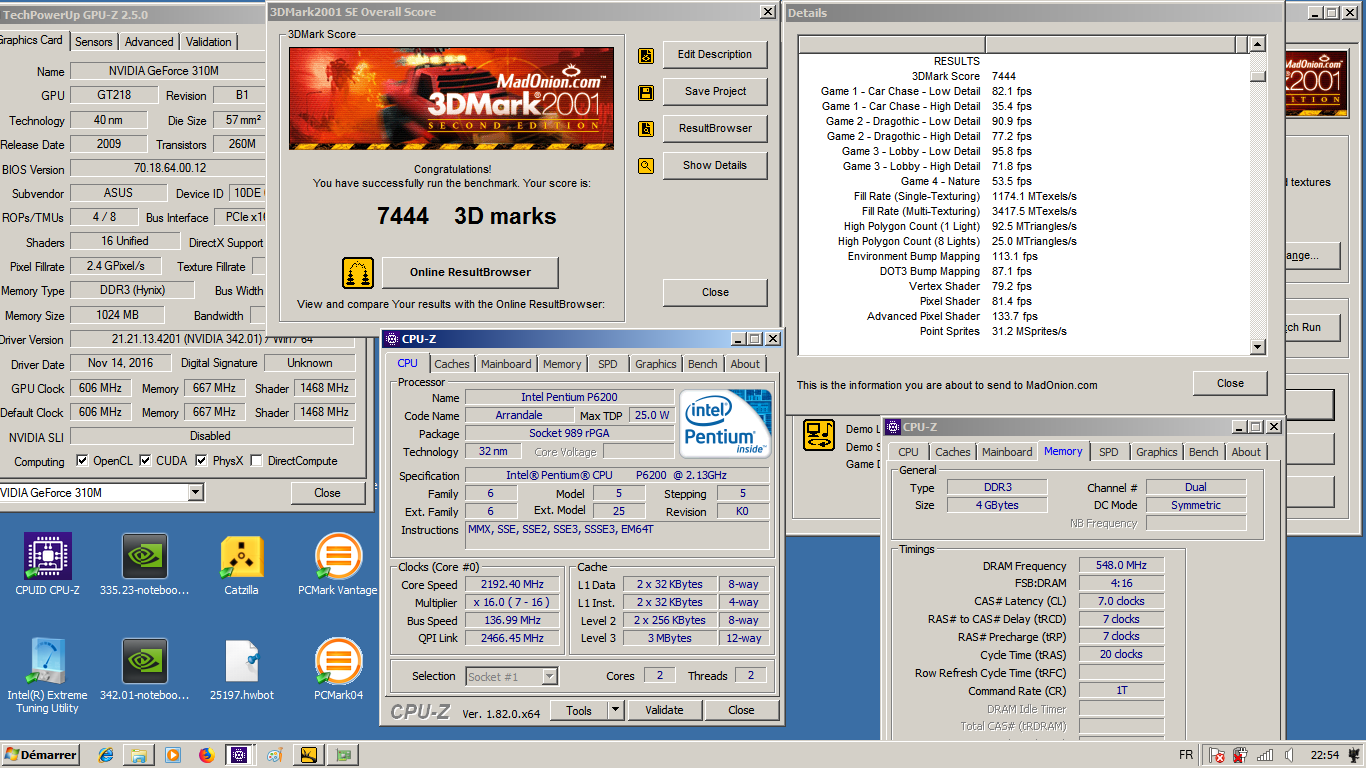1366x768 pixels.
Task: Open the SPD tab in Memory CPU-Z window
Action: click(1109, 452)
